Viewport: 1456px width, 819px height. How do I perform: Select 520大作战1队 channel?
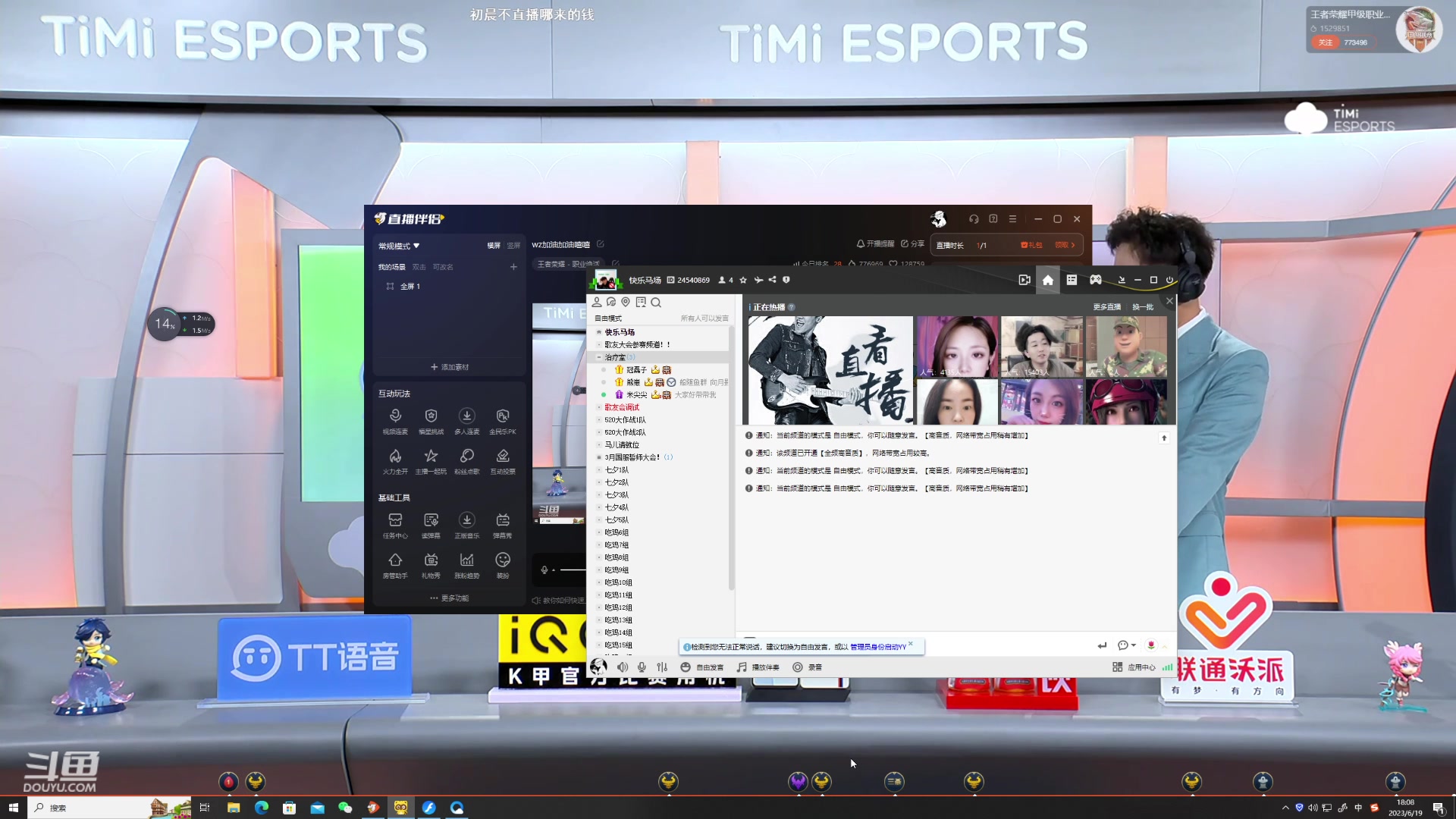[x=626, y=420]
